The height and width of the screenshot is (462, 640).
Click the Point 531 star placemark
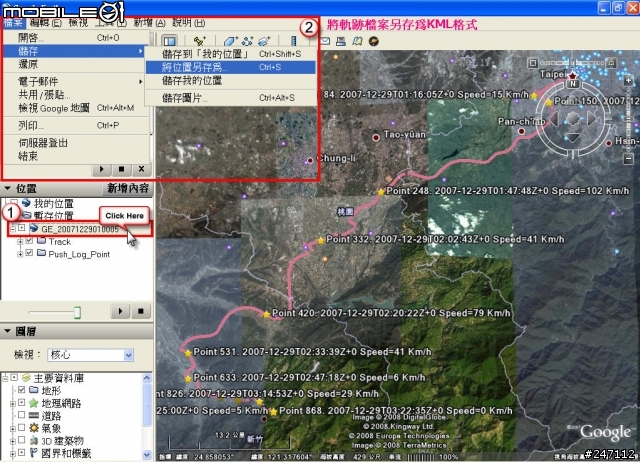tap(188, 353)
